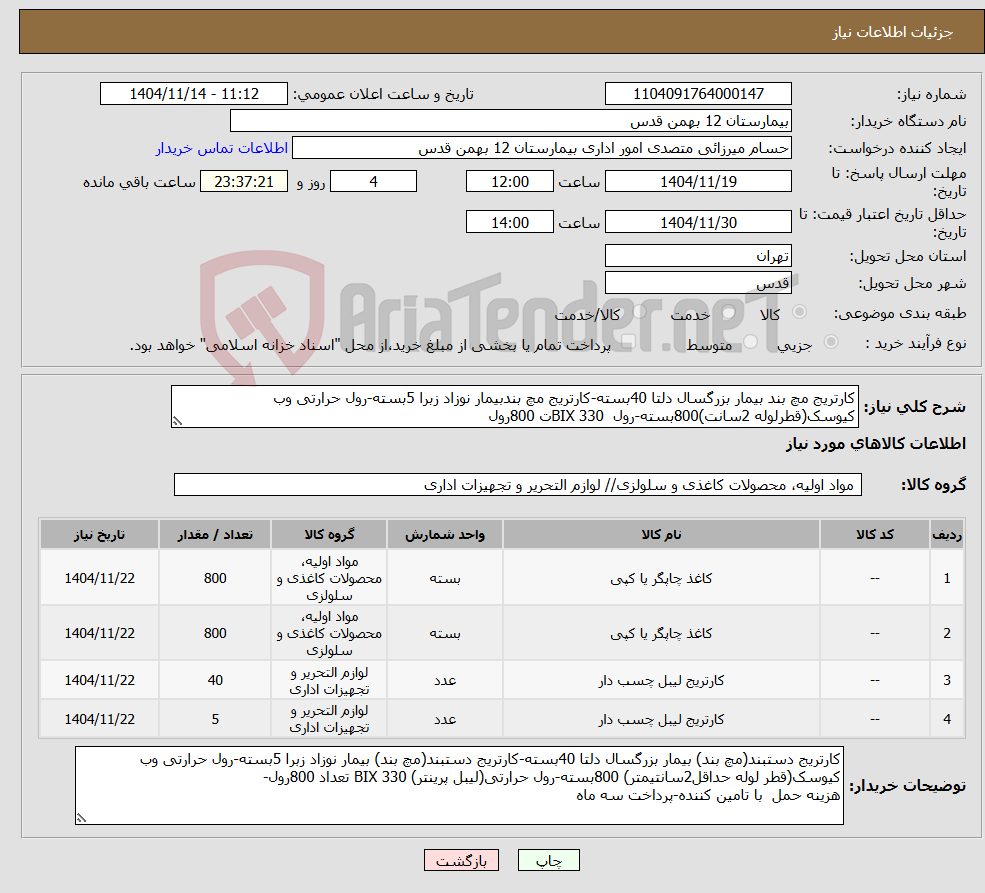
Task: Click the goods group لوازم التحریر in row 3
Action: pos(329,681)
